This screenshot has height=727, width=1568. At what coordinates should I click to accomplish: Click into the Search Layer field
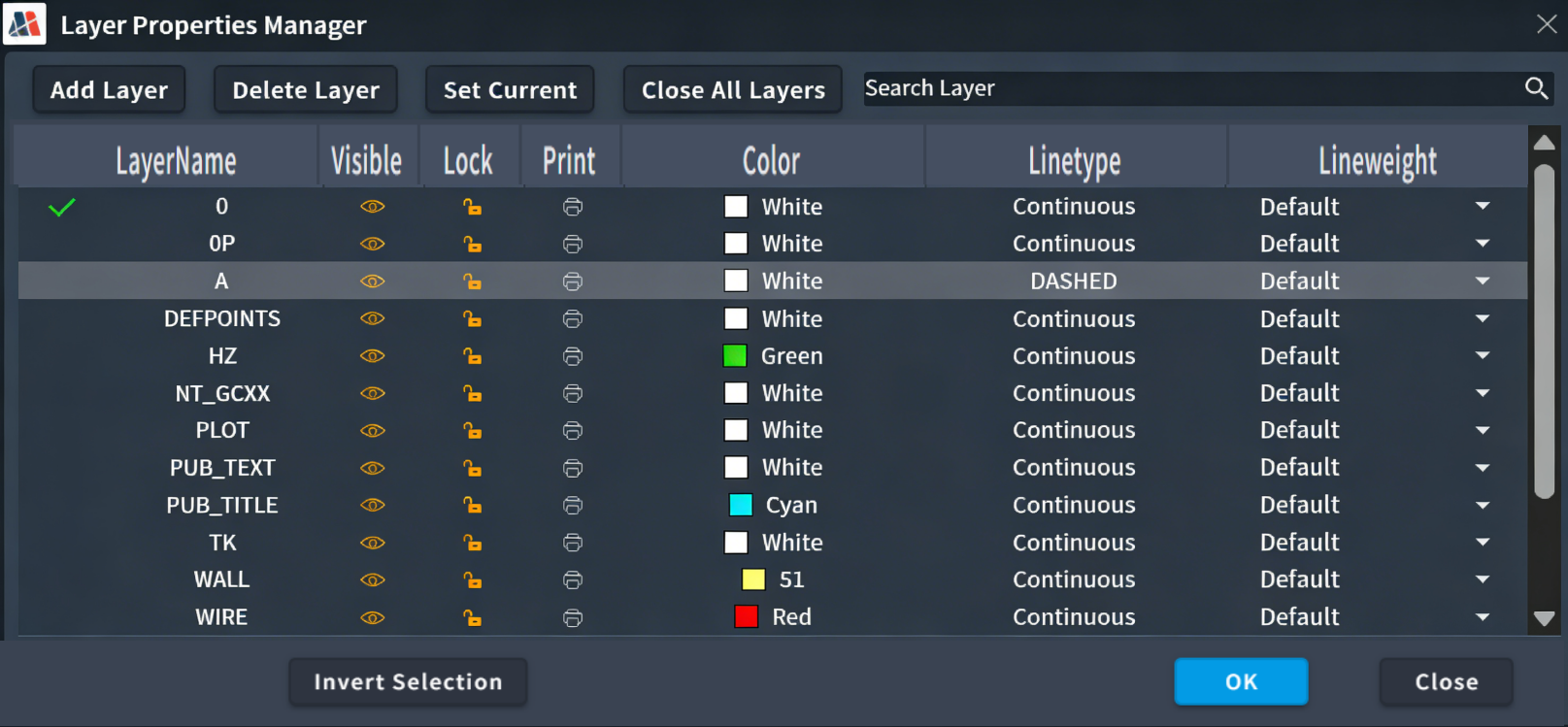tap(1184, 88)
